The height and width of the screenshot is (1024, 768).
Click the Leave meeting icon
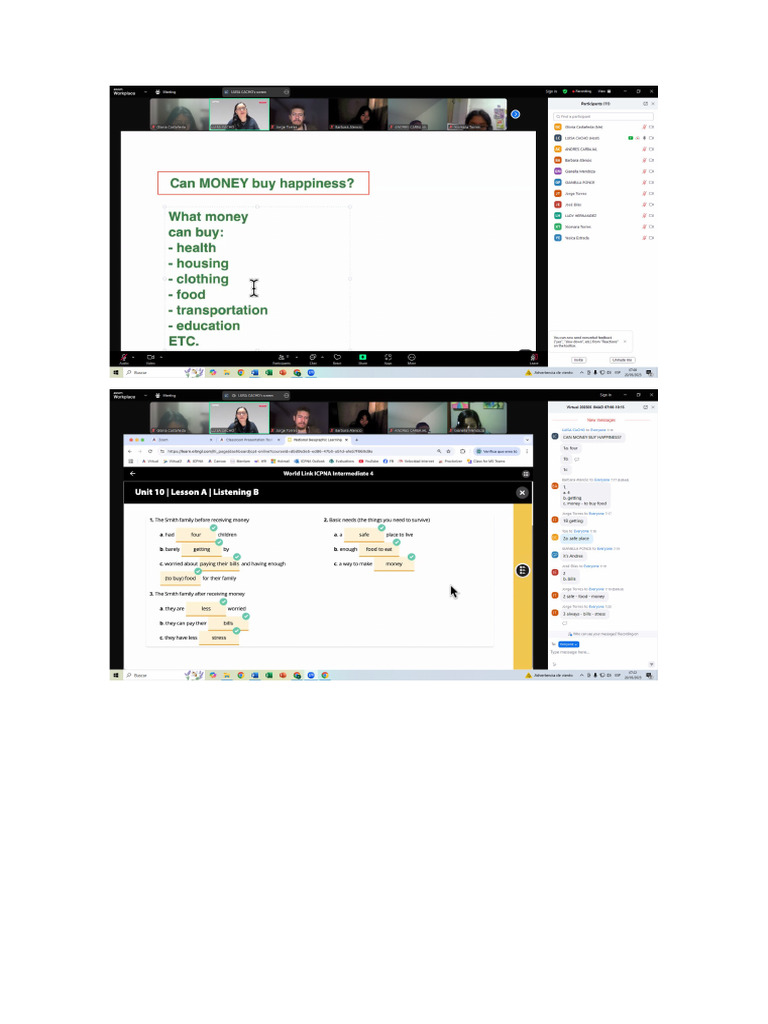point(534,357)
